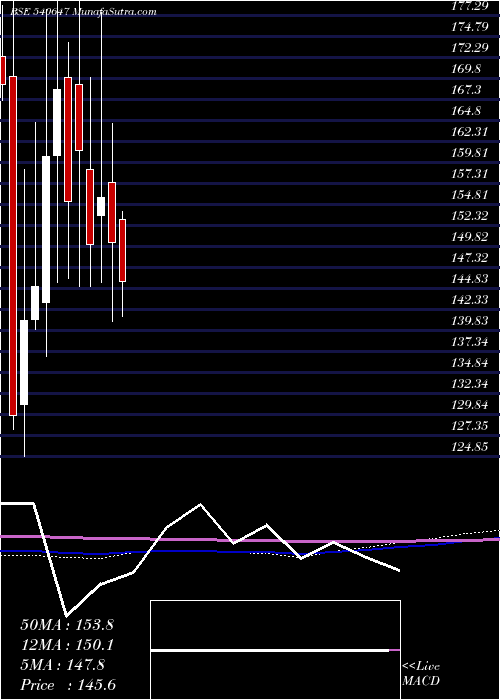Select the 129.84 price level label
This screenshot has width=500, height=700.
tap(470, 405)
